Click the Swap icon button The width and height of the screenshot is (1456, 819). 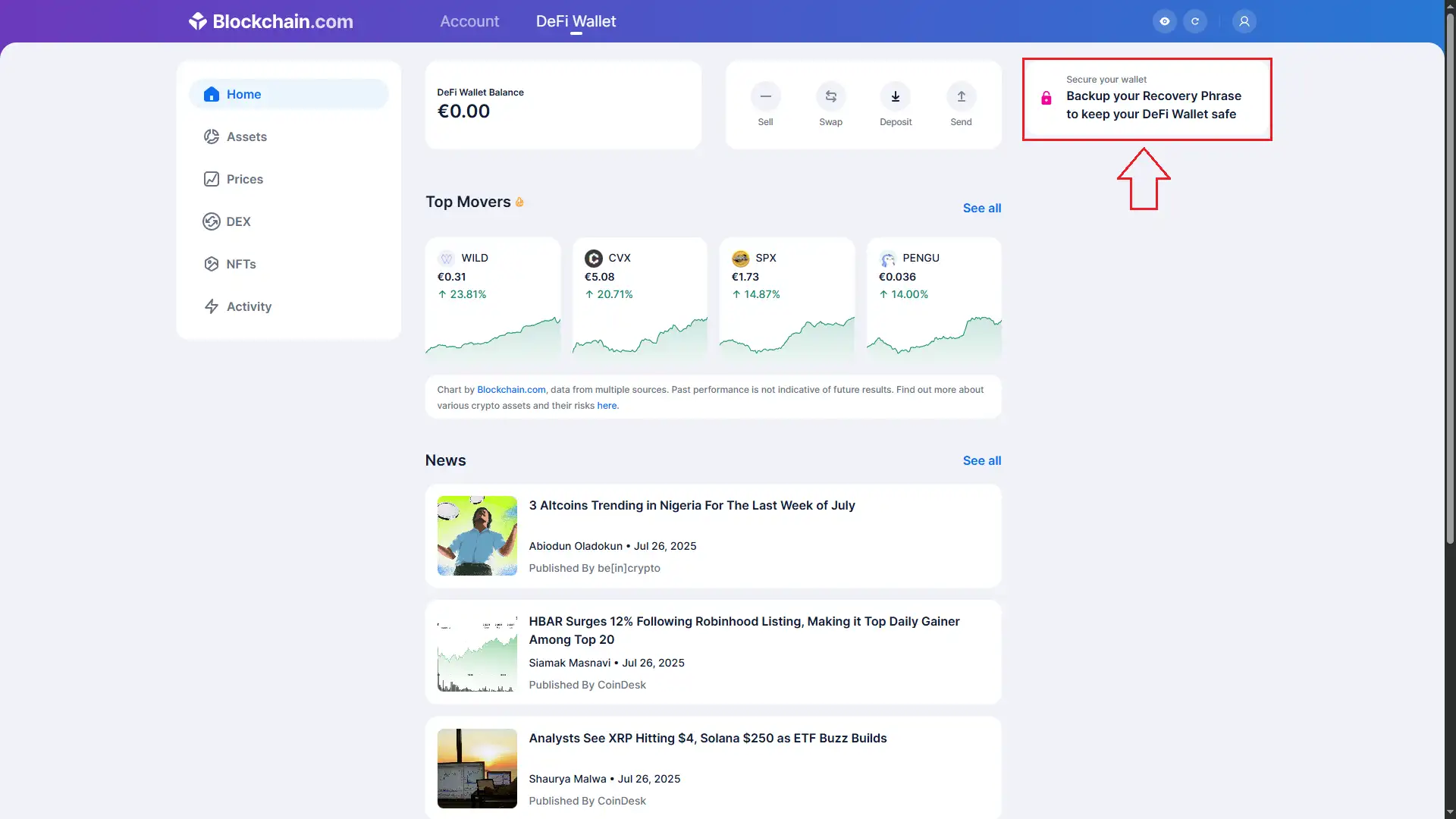tap(830, 96)
